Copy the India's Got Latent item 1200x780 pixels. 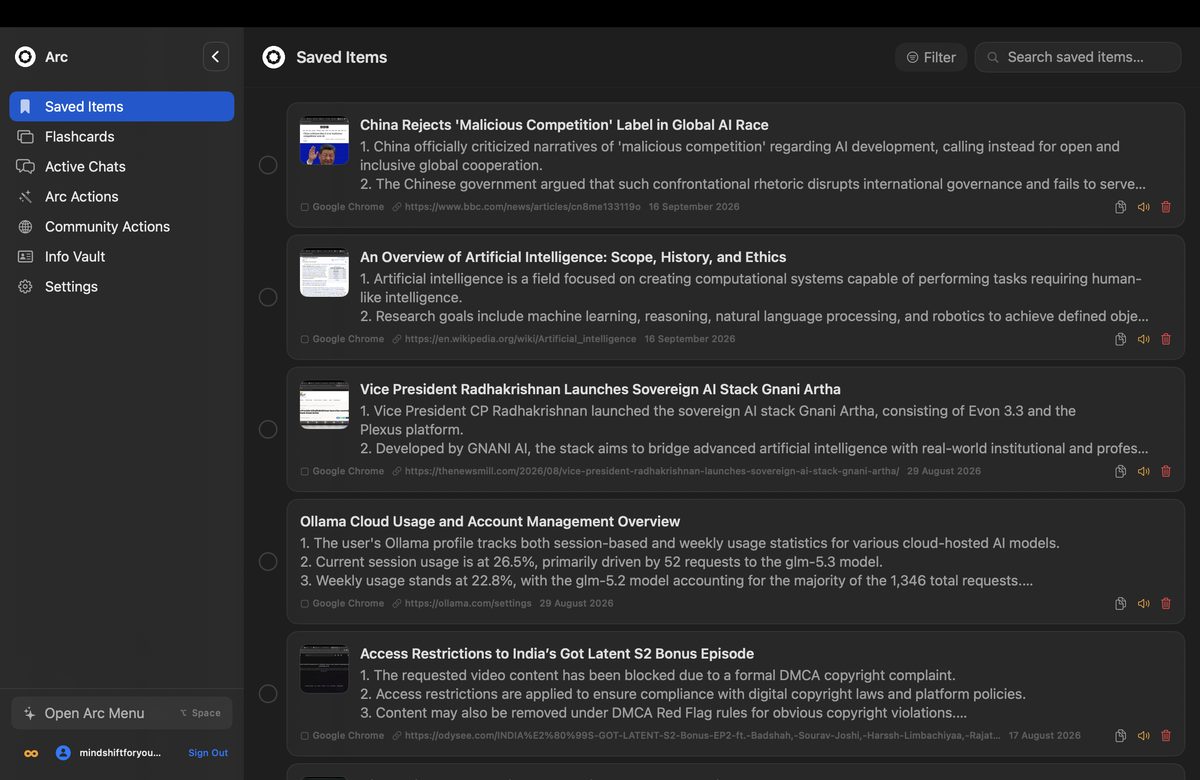[x=1121, y=735]
